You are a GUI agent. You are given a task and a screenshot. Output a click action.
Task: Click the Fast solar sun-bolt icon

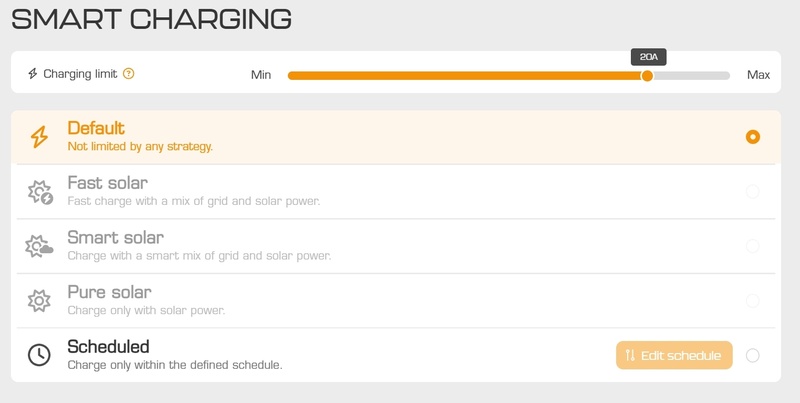point(40,192)
